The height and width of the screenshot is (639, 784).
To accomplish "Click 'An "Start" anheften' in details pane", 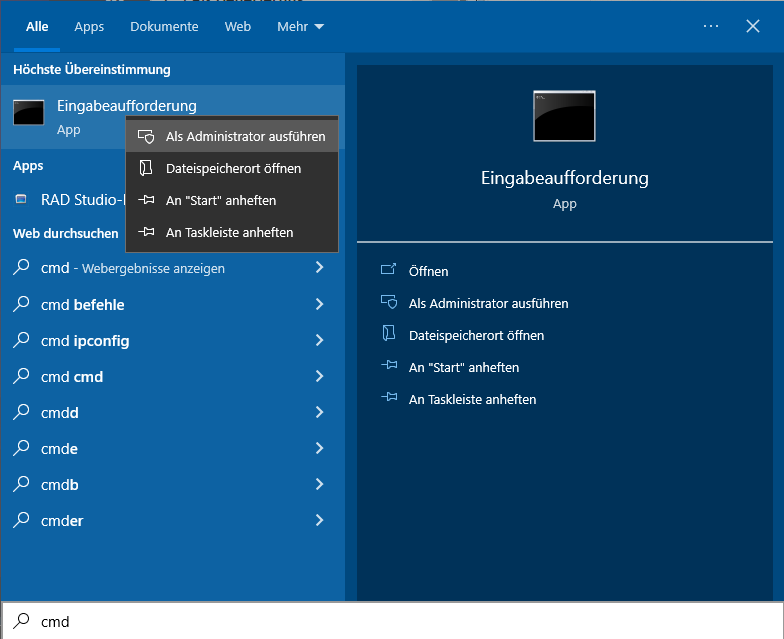I will 464,367.
